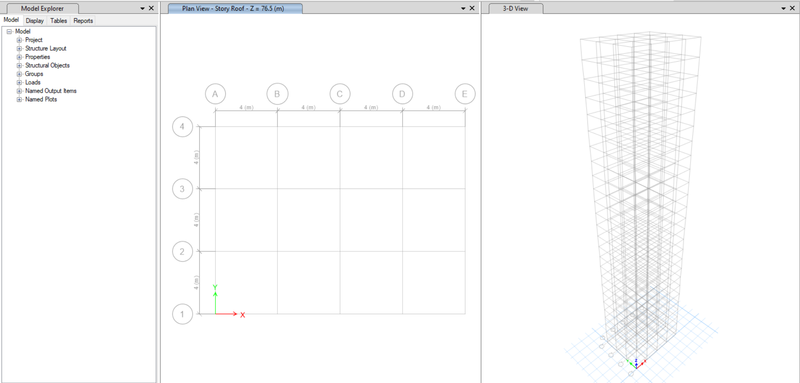This screenshot has width=800, height=383.
Task: Select the Named Output Items entry
Action: point(51,91)
